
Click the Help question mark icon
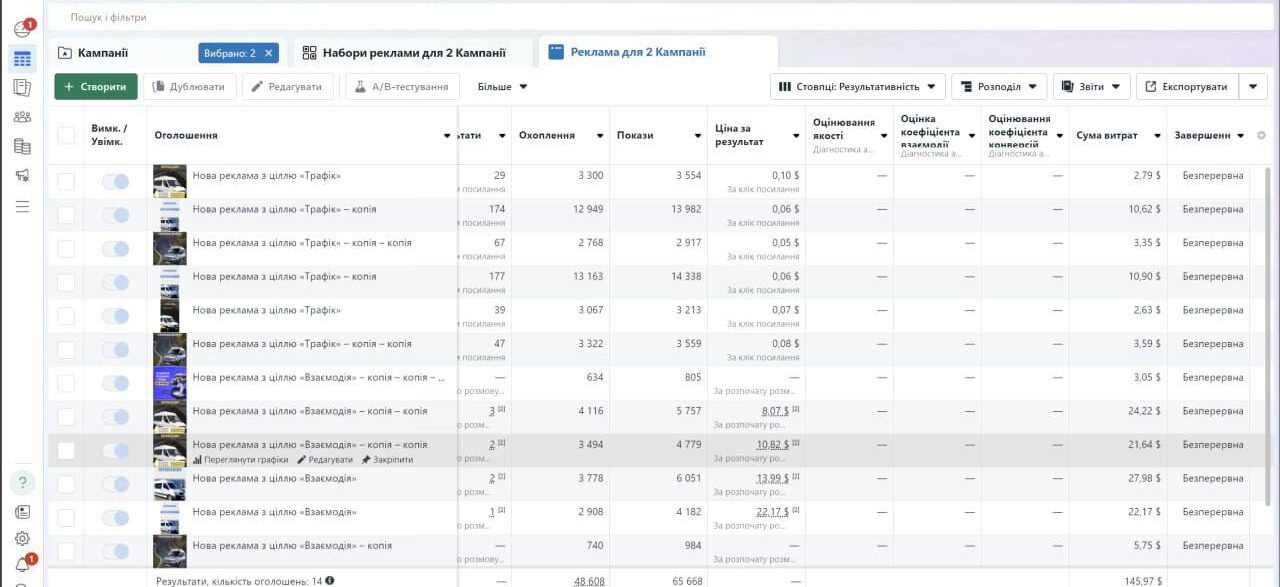(x=22, y=484)
